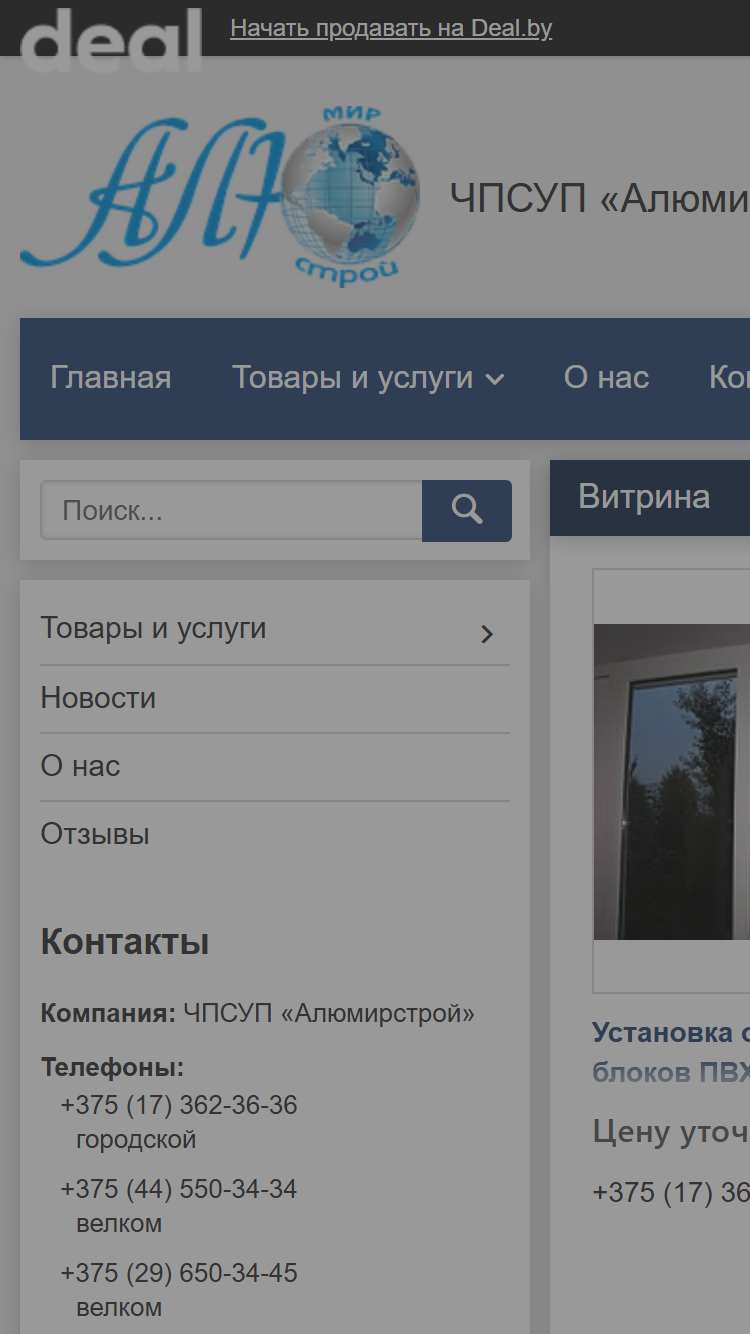This screenshot has height=1334, width=750.
Task: Open Товары и услуги in sidebar menu
Action: (x=153, y=628)
